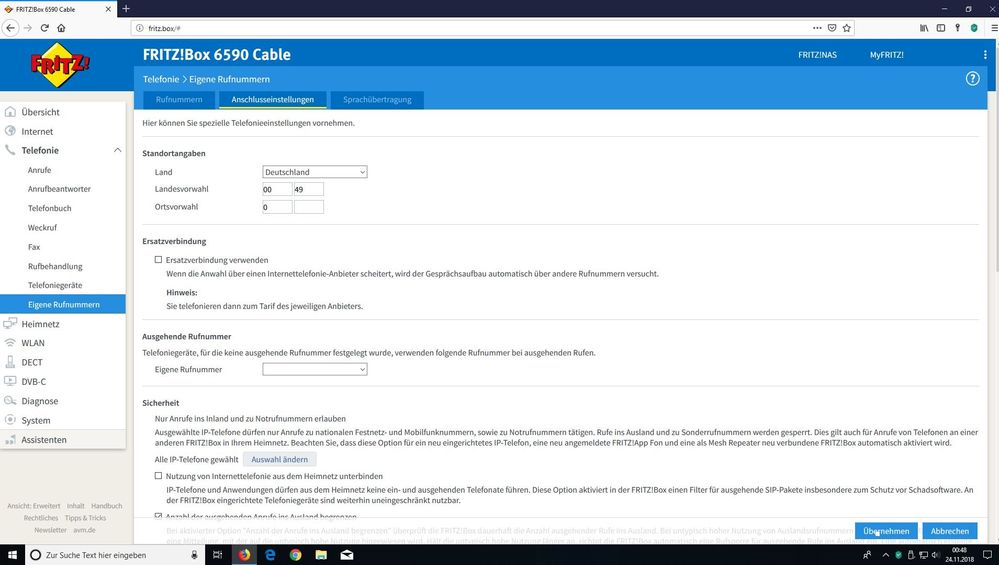Open Assistenten in the sidebar
This screenshot has height=565, width=999.
pyautogui.click(x=44, y=440)
